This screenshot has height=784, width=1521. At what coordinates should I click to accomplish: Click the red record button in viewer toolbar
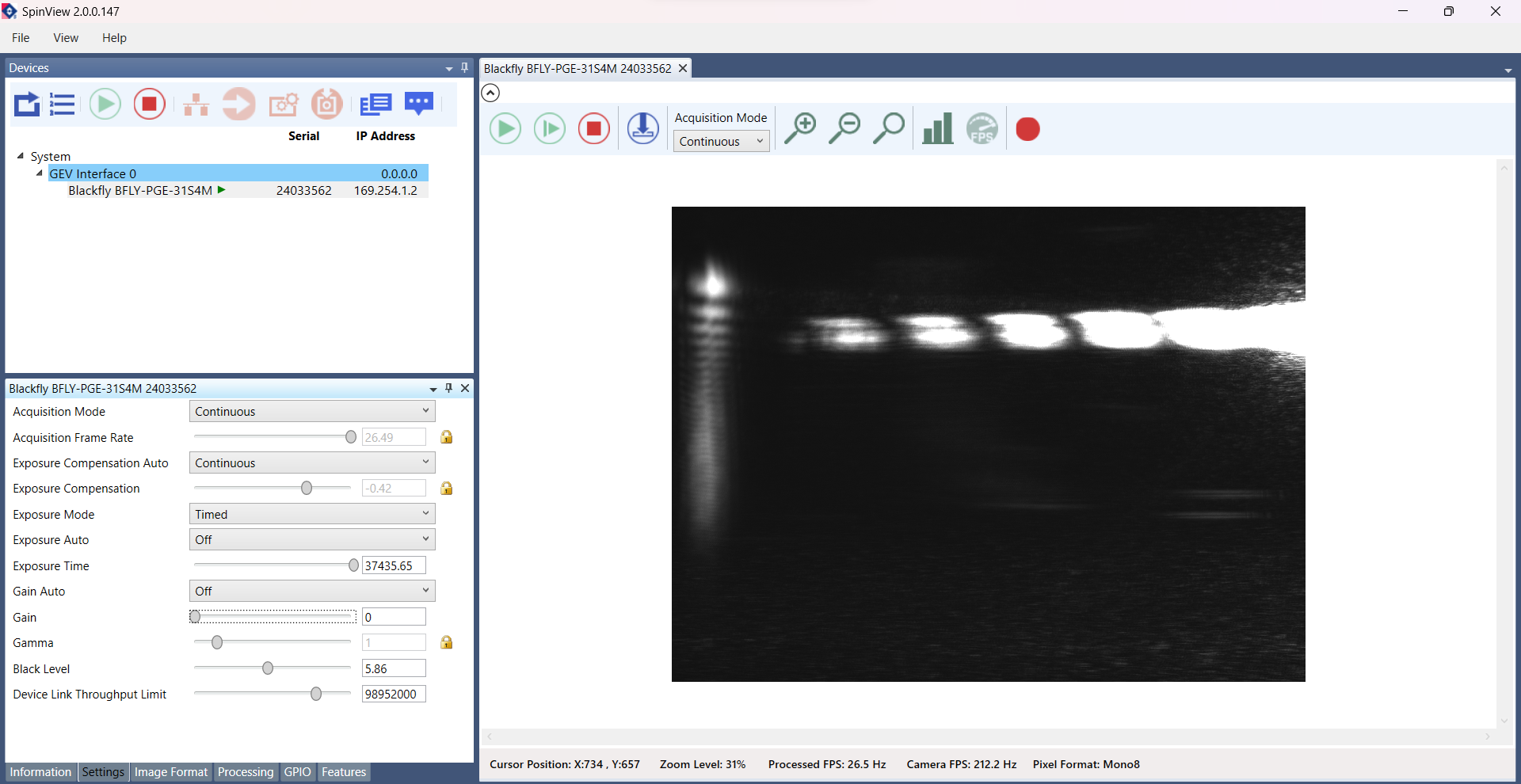point(1027,129)
